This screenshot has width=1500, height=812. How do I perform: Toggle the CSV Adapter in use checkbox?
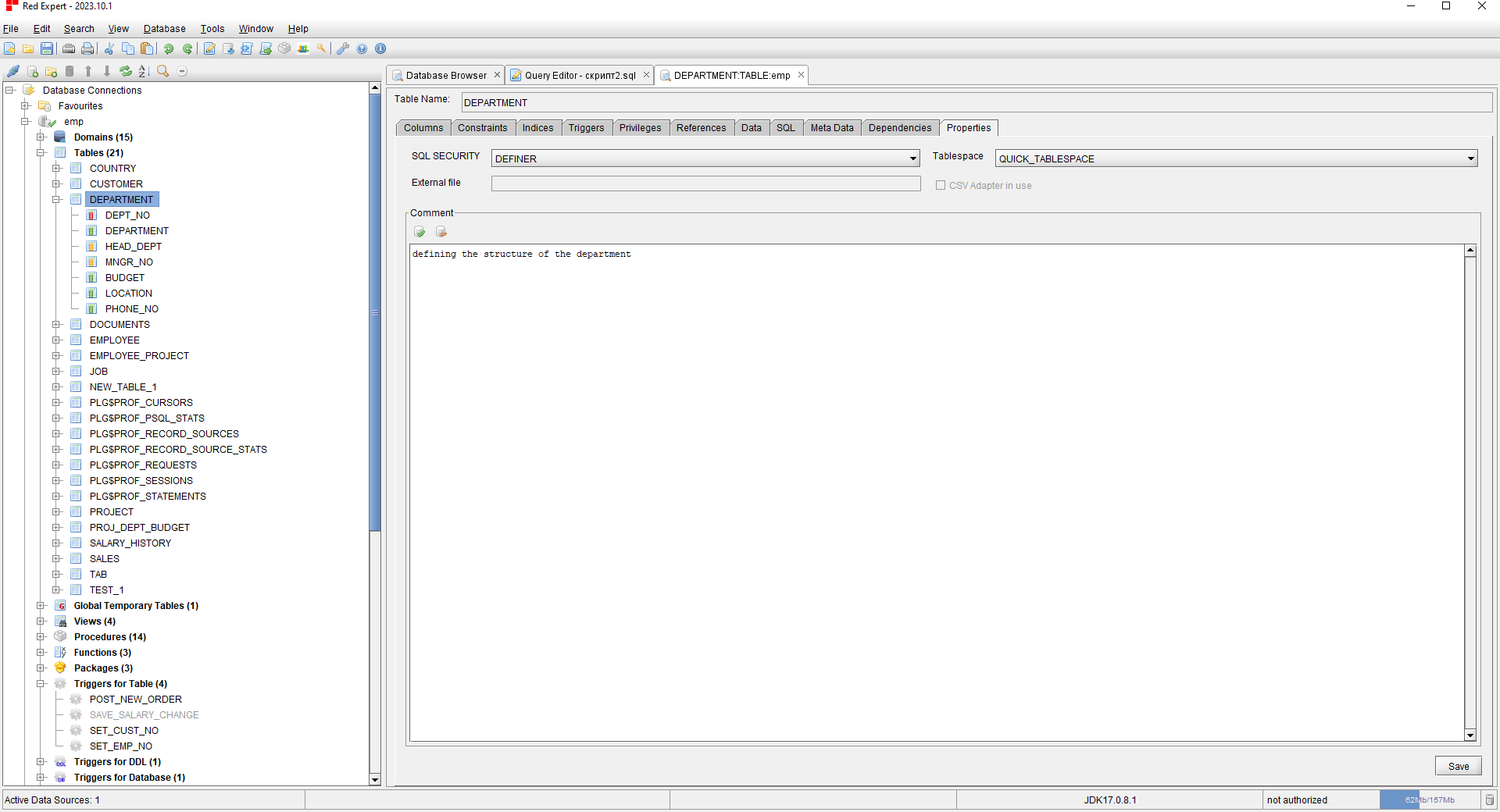941,185
